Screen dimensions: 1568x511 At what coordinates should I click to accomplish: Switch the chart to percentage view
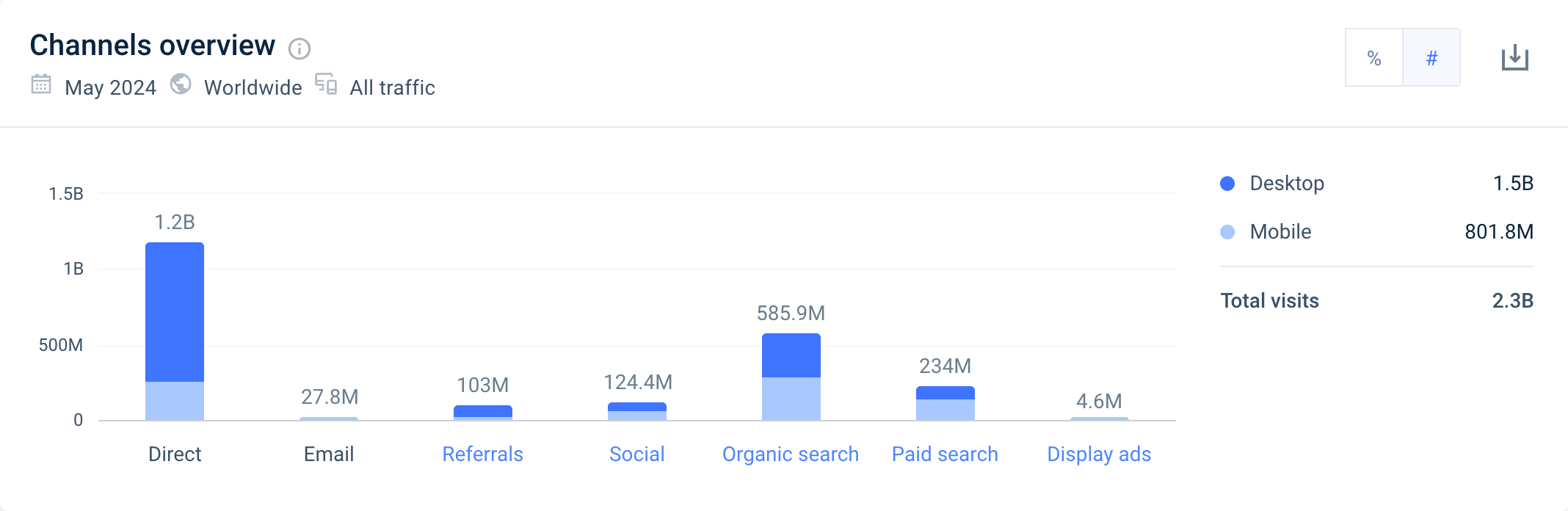click(1373, 57)
